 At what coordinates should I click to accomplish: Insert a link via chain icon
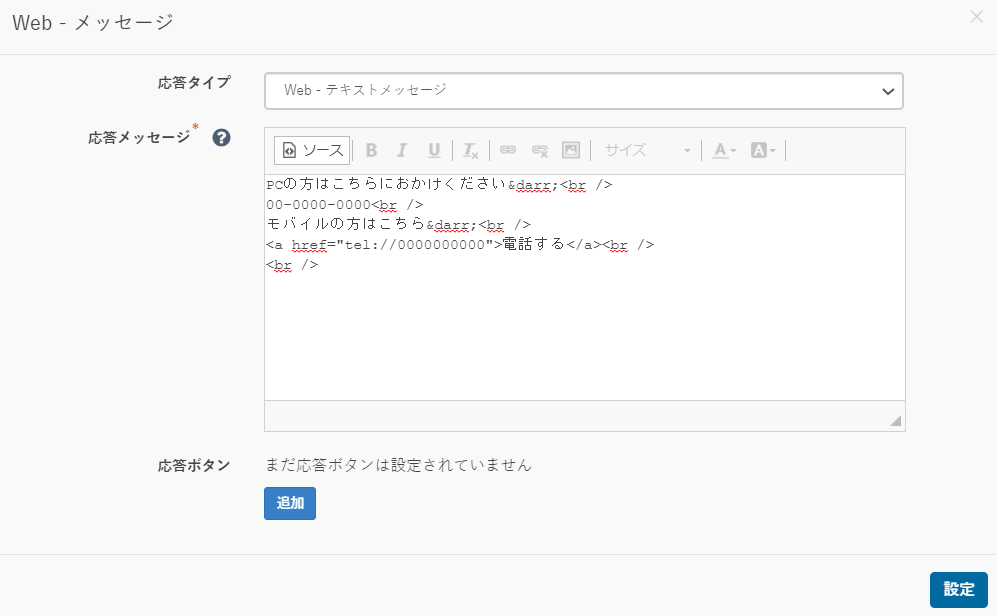click(x=507, y=150)
